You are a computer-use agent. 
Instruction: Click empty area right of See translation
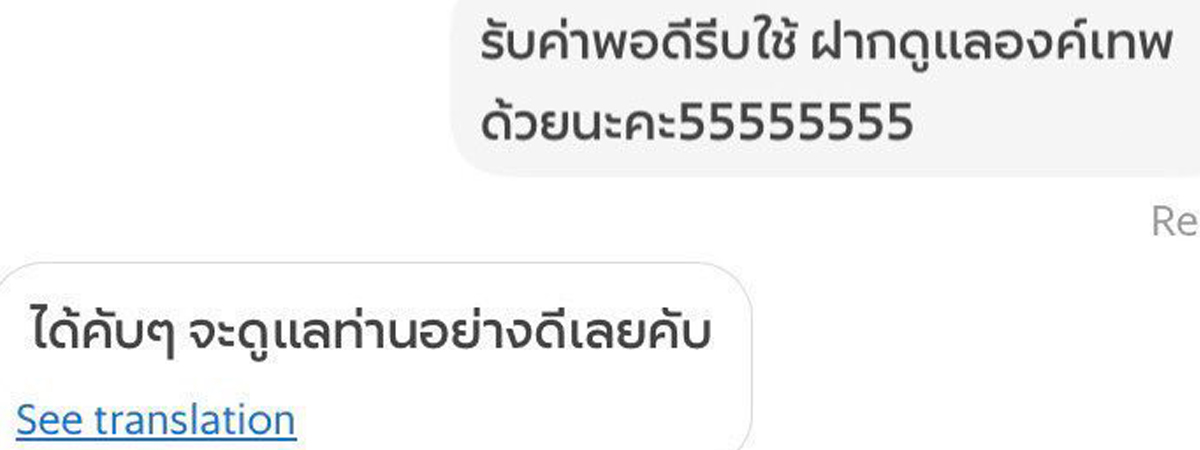(x=520, y=420)
